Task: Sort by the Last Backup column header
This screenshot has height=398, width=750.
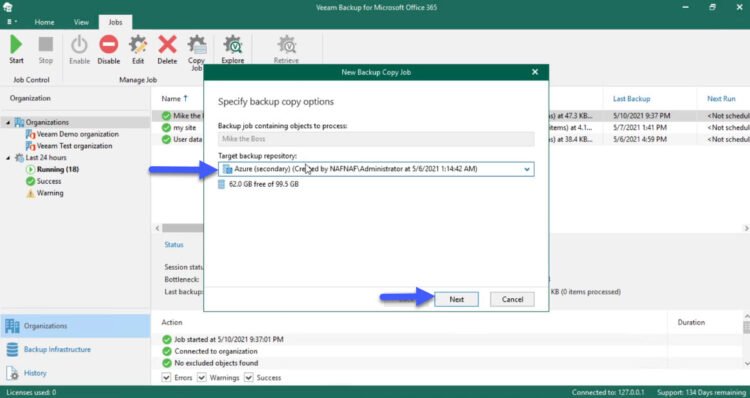Action: click(x=631, y=99)
